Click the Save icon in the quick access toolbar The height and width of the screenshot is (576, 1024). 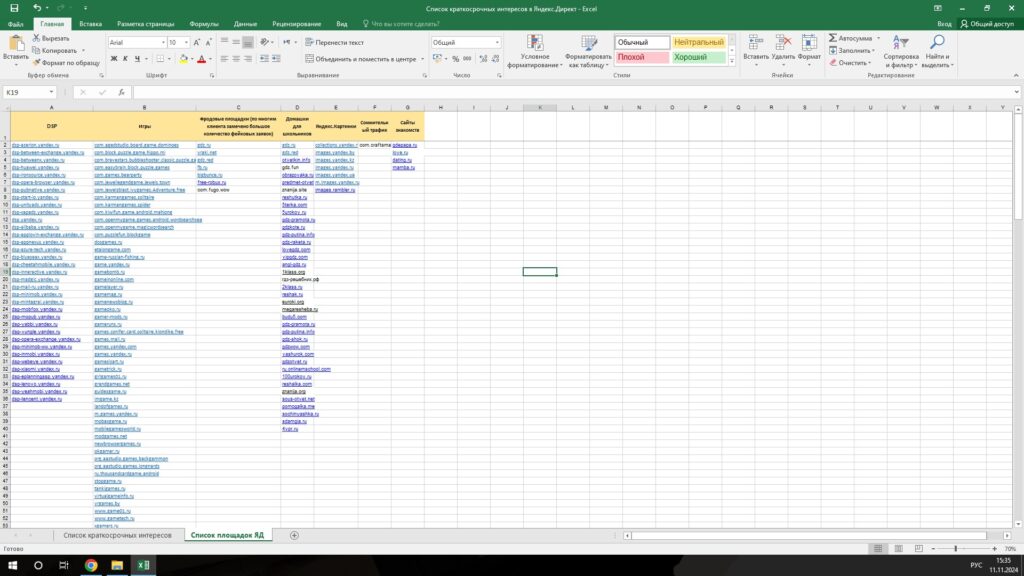(14, 8)
